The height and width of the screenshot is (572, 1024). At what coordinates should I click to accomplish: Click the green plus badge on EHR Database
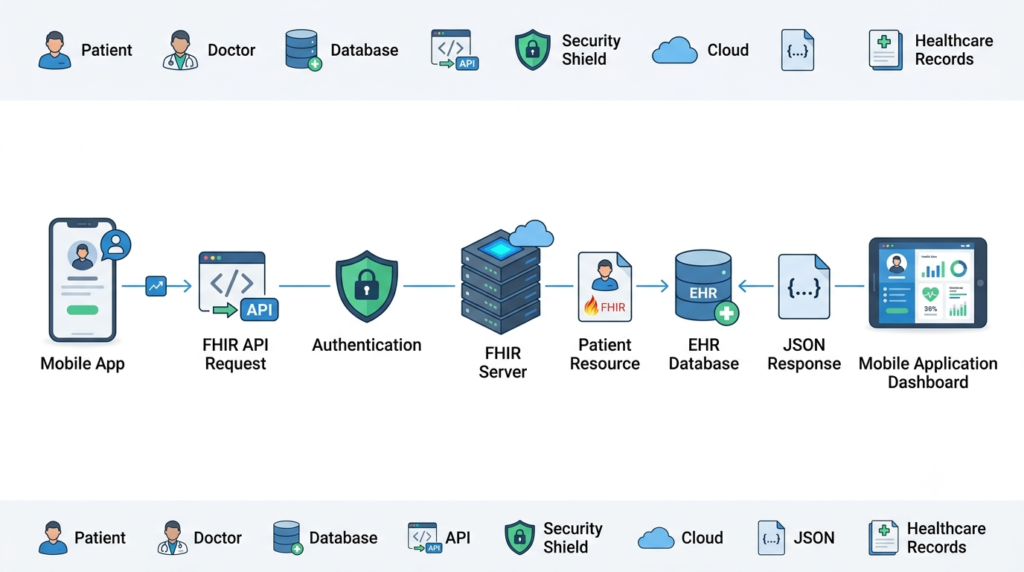(726, 314)
